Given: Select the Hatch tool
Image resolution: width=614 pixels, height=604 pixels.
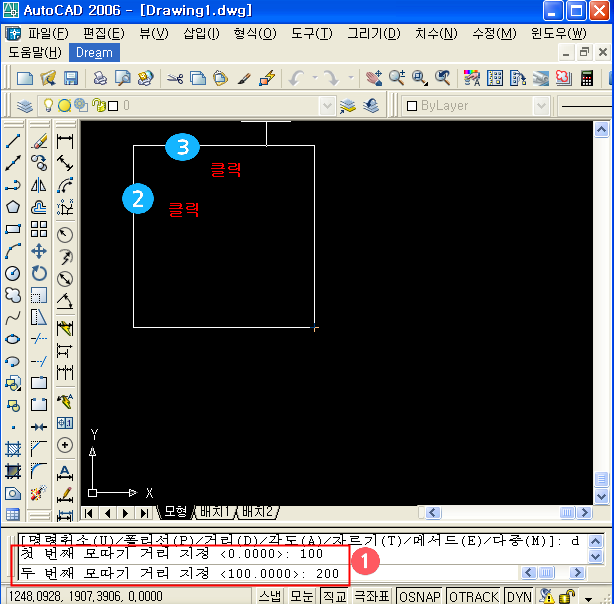Looking at the screenshot, I should pyautogui.click(x=13, y=448).
